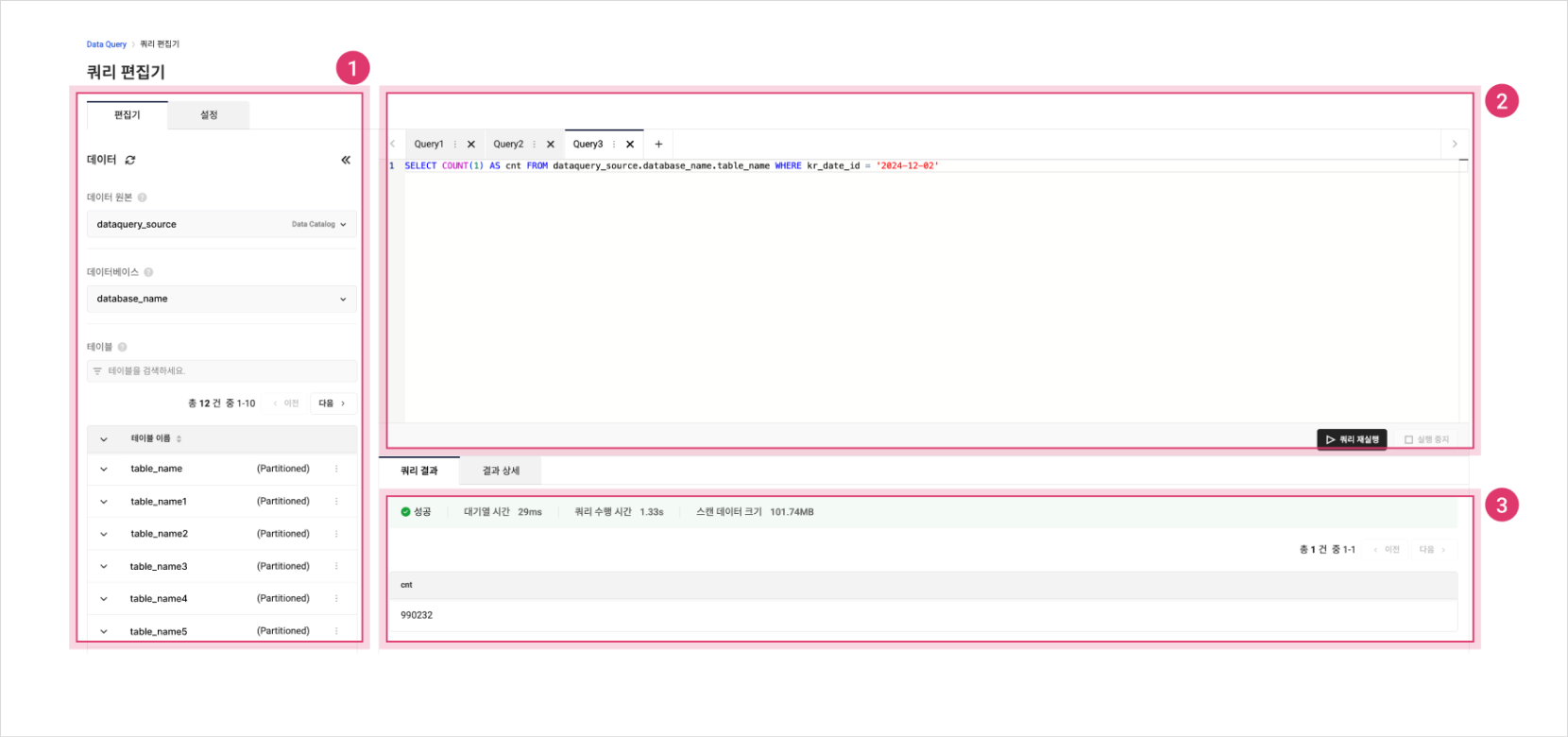Click the 쿼리 재실행 button
This screenshot has height=737, width=1568.
[1352, 439]
